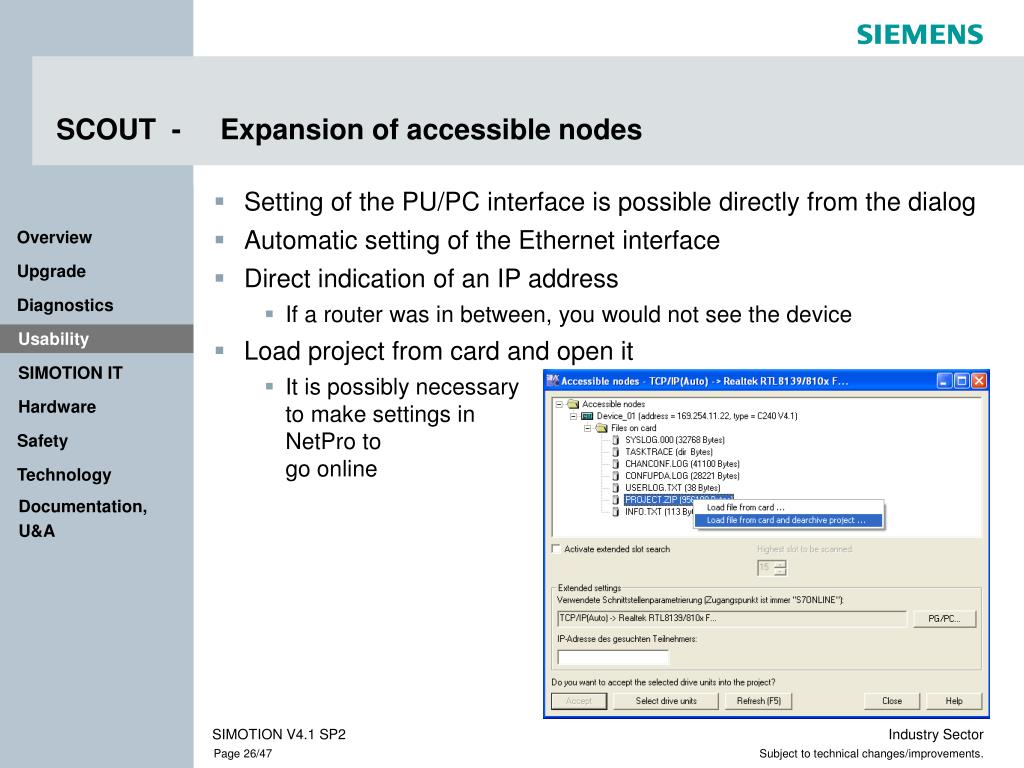Collapse the Device_01 tree node
Image resolution: width=1024 pixels, height=768 pixels.
click(x=573, y=416)
